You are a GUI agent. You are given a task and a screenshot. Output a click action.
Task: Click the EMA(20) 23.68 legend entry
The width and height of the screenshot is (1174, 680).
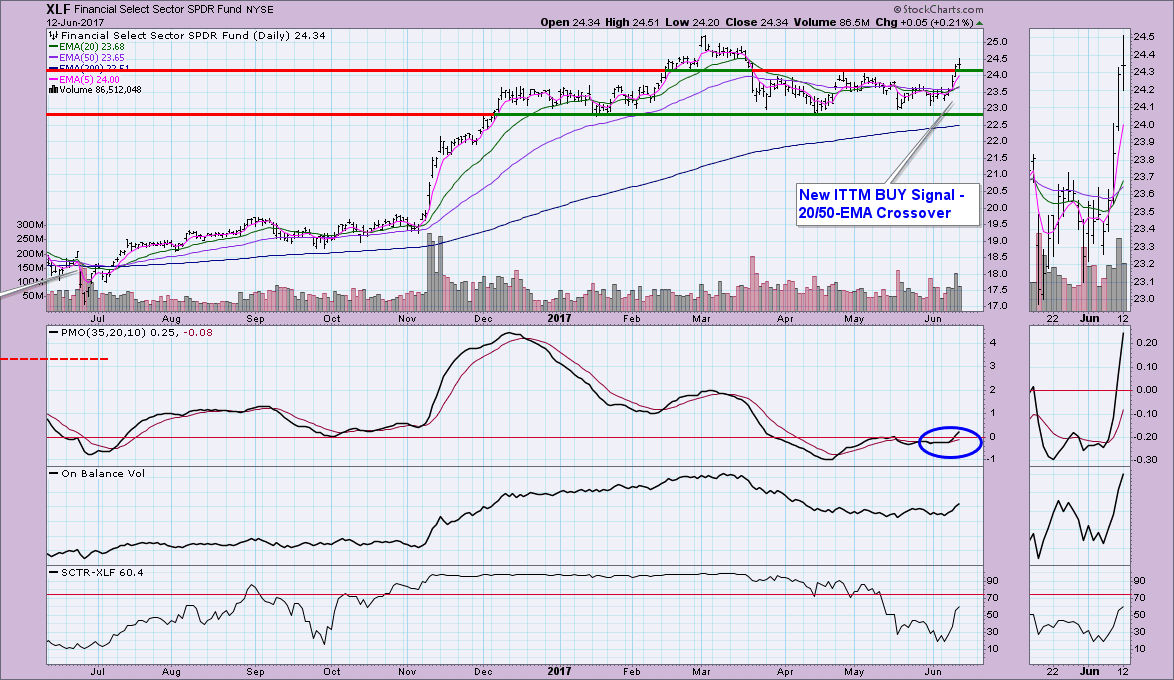pos(86,46)
